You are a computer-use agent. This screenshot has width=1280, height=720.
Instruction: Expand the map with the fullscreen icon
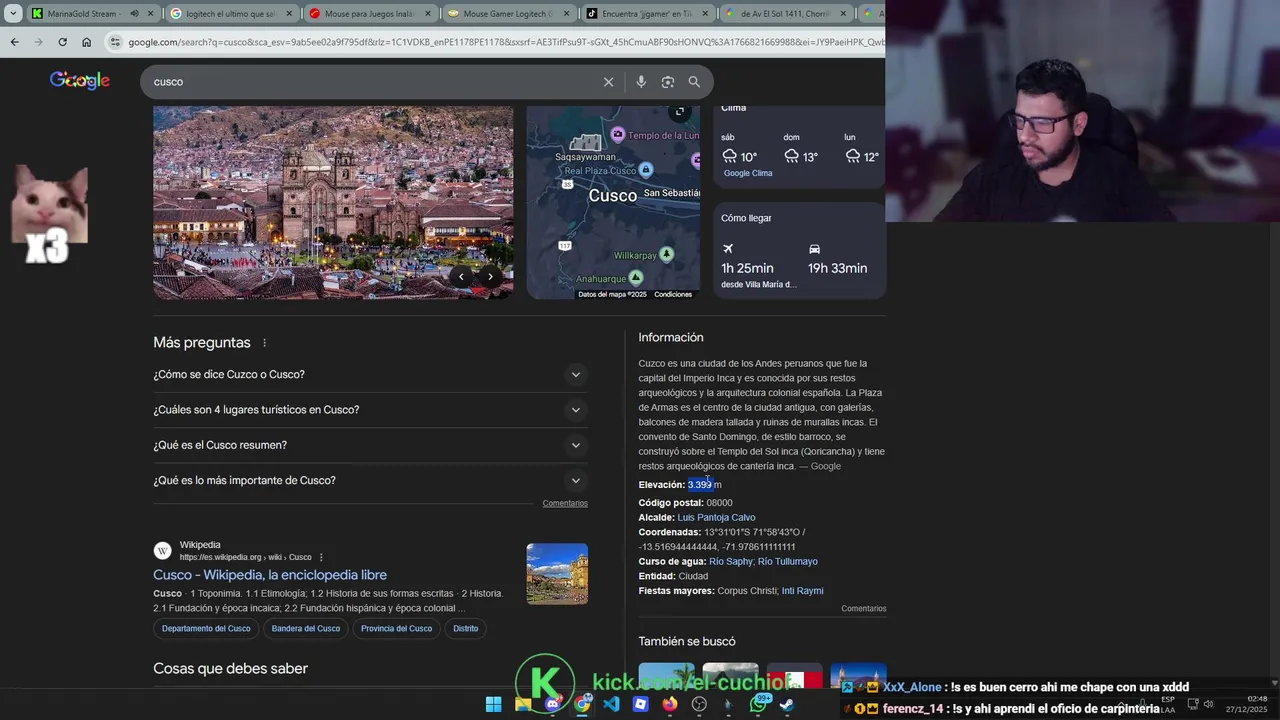680,112
